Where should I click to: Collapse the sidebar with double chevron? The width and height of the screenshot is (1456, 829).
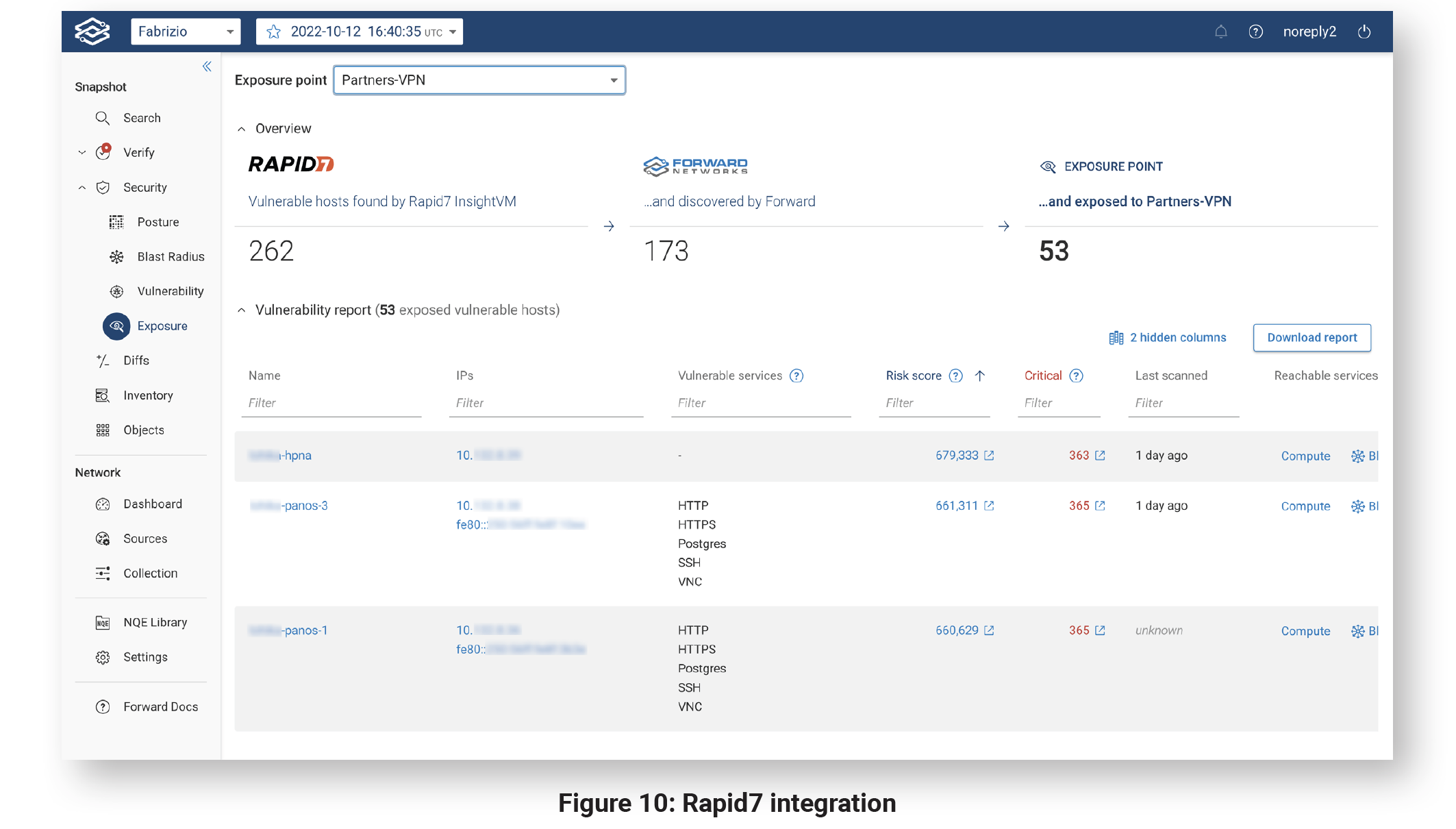pos(207,66)
